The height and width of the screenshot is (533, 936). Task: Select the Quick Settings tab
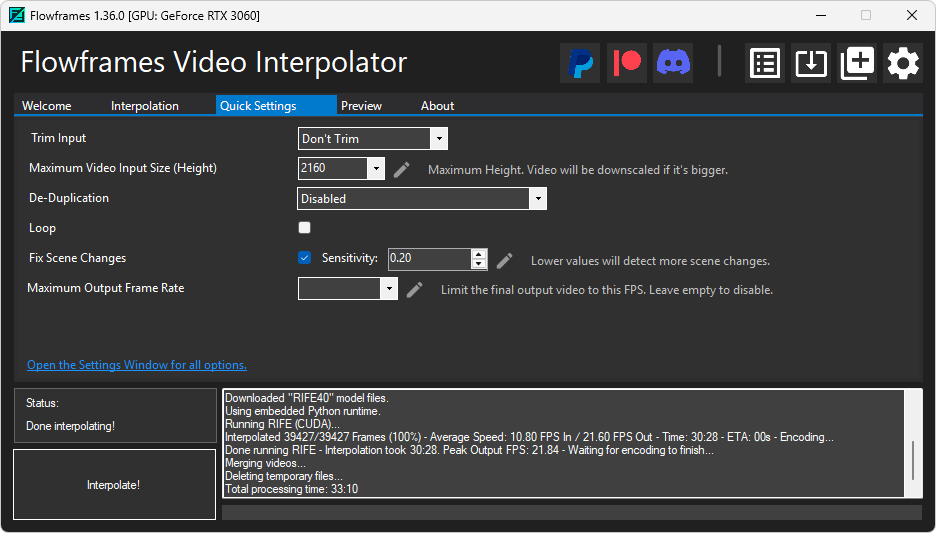276,105
